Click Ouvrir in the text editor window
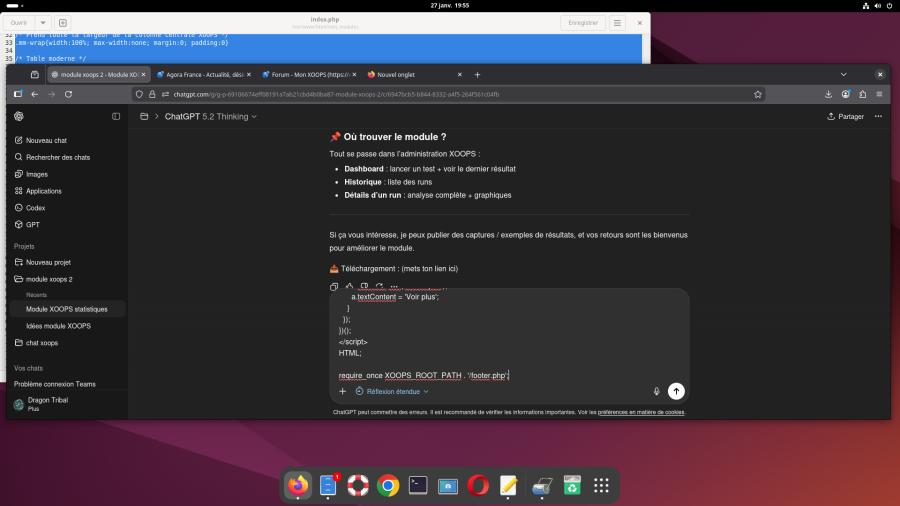This screenshot has width=900, height=506. coord(19,23)
